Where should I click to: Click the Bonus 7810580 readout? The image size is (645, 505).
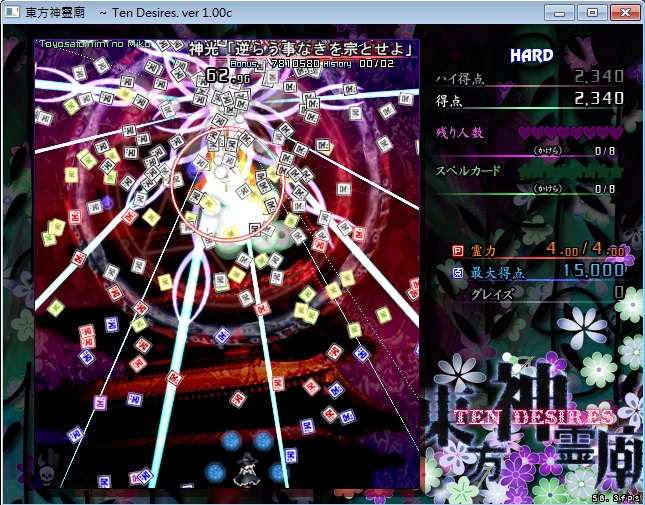click(x=275, y=64)
